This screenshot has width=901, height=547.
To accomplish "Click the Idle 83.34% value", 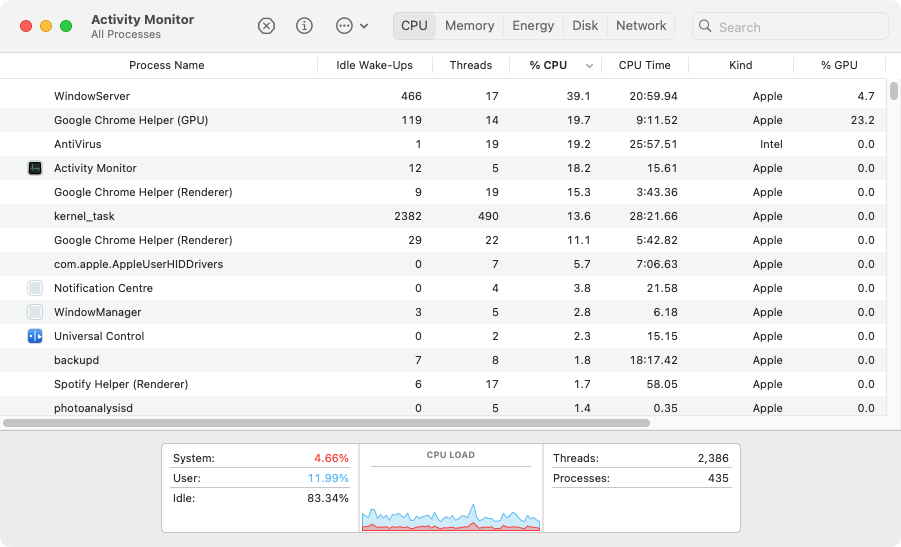I will pyautogui.click(x=328, y=498).
